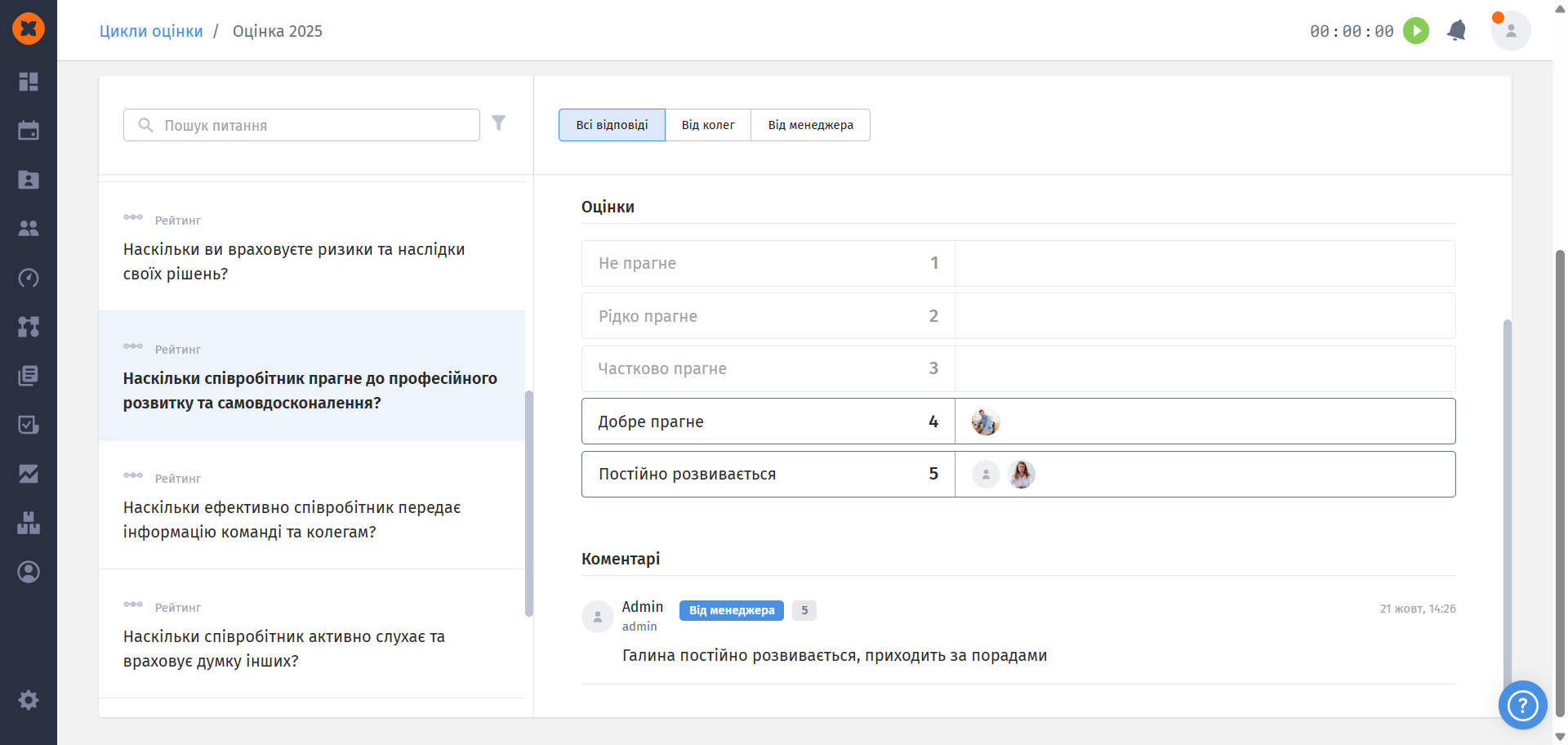
Task: Open the stacked blocks icon in sidebar
Action: [x=29, y=523]
